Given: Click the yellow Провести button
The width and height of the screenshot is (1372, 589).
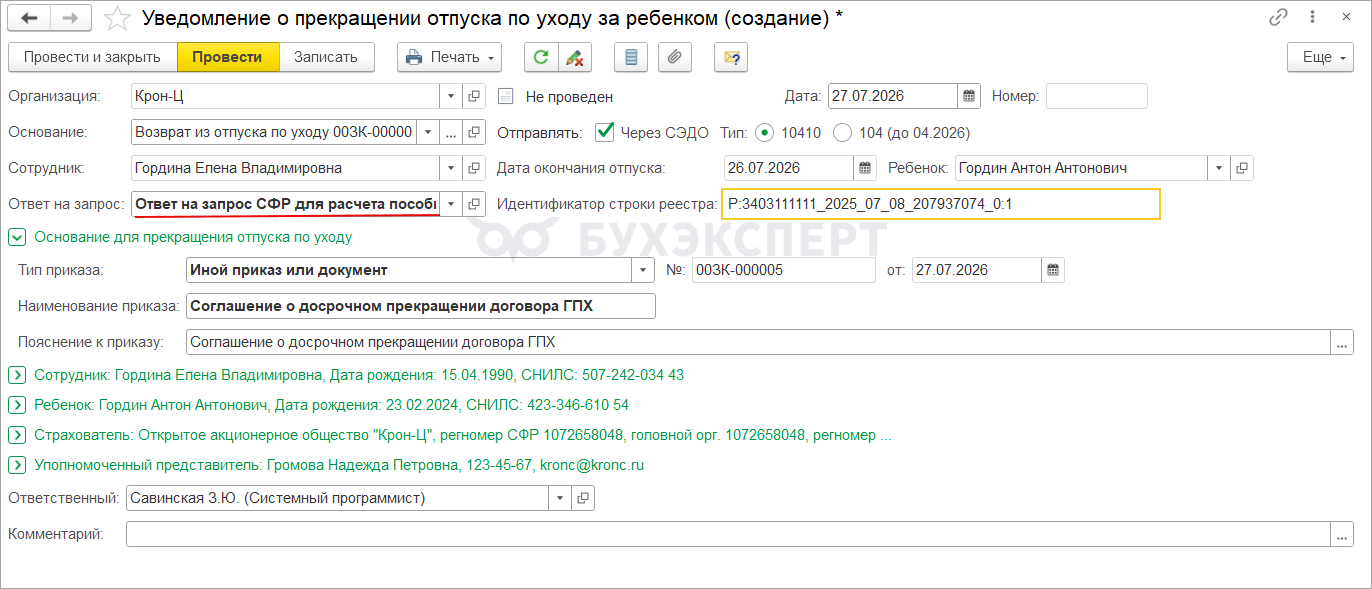Looking at the screenshot, I should [227, 57].
